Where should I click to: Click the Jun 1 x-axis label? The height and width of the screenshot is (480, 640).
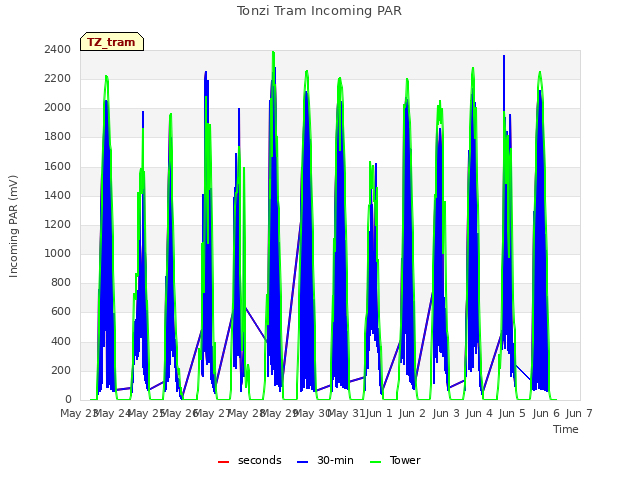(379, 413)
